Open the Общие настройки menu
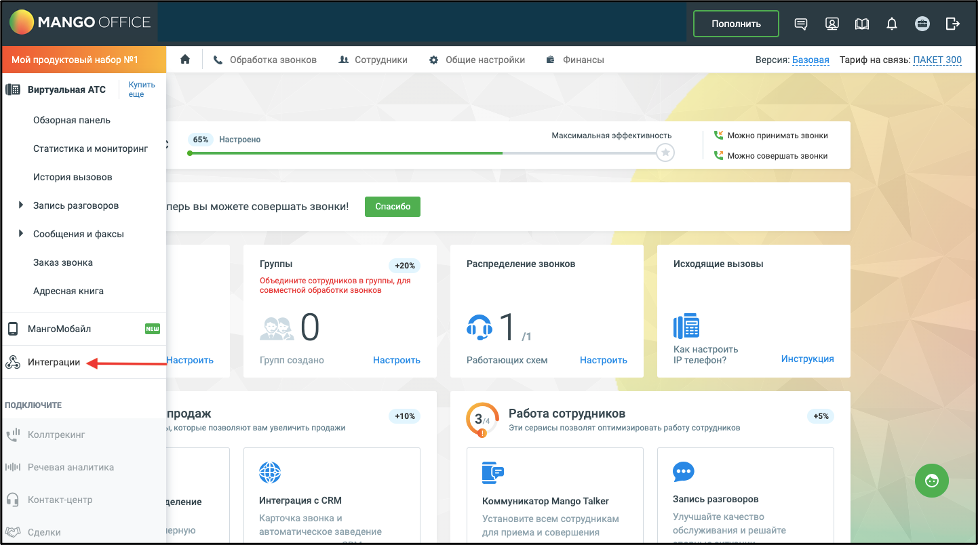Viewport: 979px width, 545px height. coord(477,60)
